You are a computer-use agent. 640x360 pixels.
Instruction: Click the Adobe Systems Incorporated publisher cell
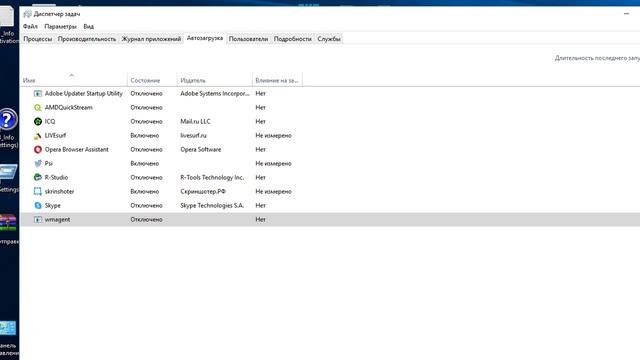click(x=215, y=93)
